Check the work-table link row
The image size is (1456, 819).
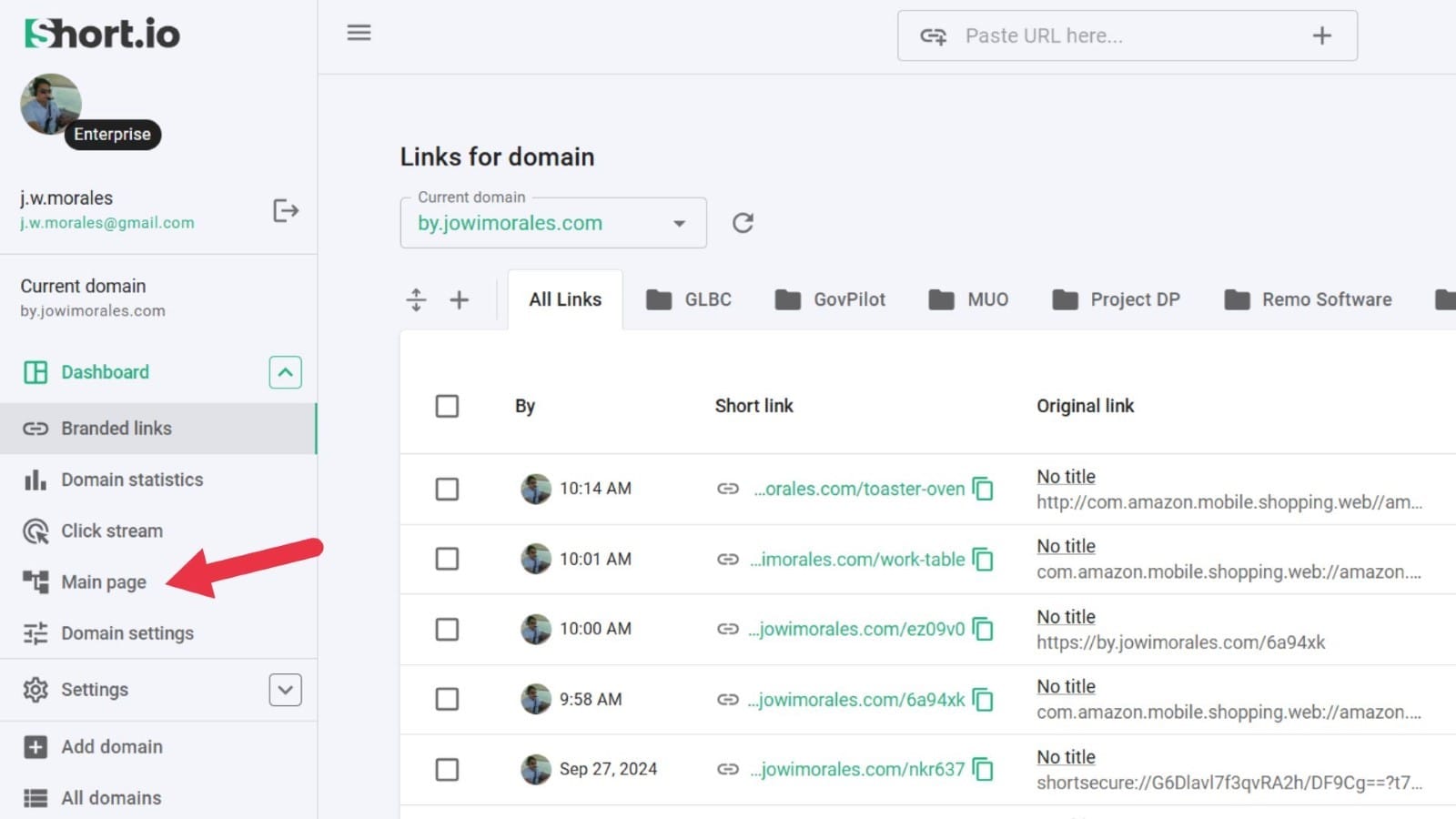(x=447, y=559)
